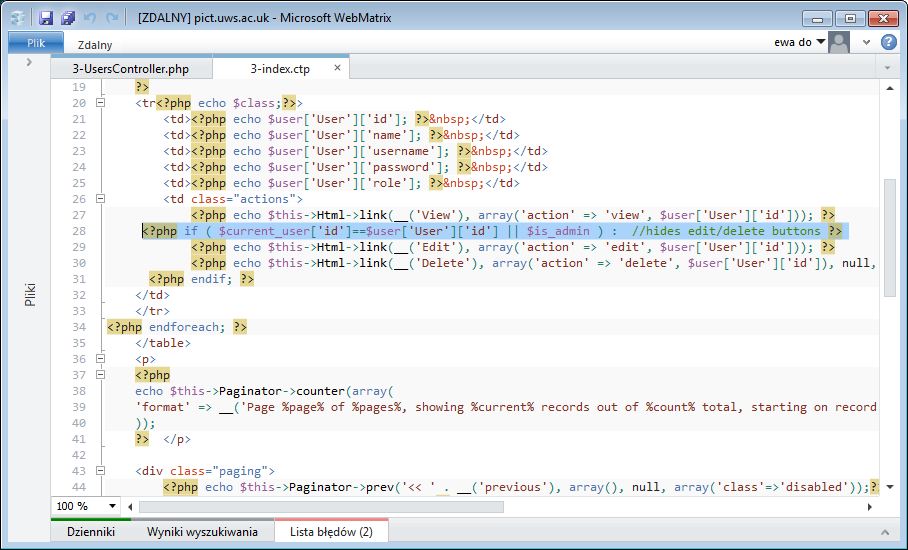Open the Help question mark icon
The width and height of the screenshot is (908, 550).
coord(888,42)
